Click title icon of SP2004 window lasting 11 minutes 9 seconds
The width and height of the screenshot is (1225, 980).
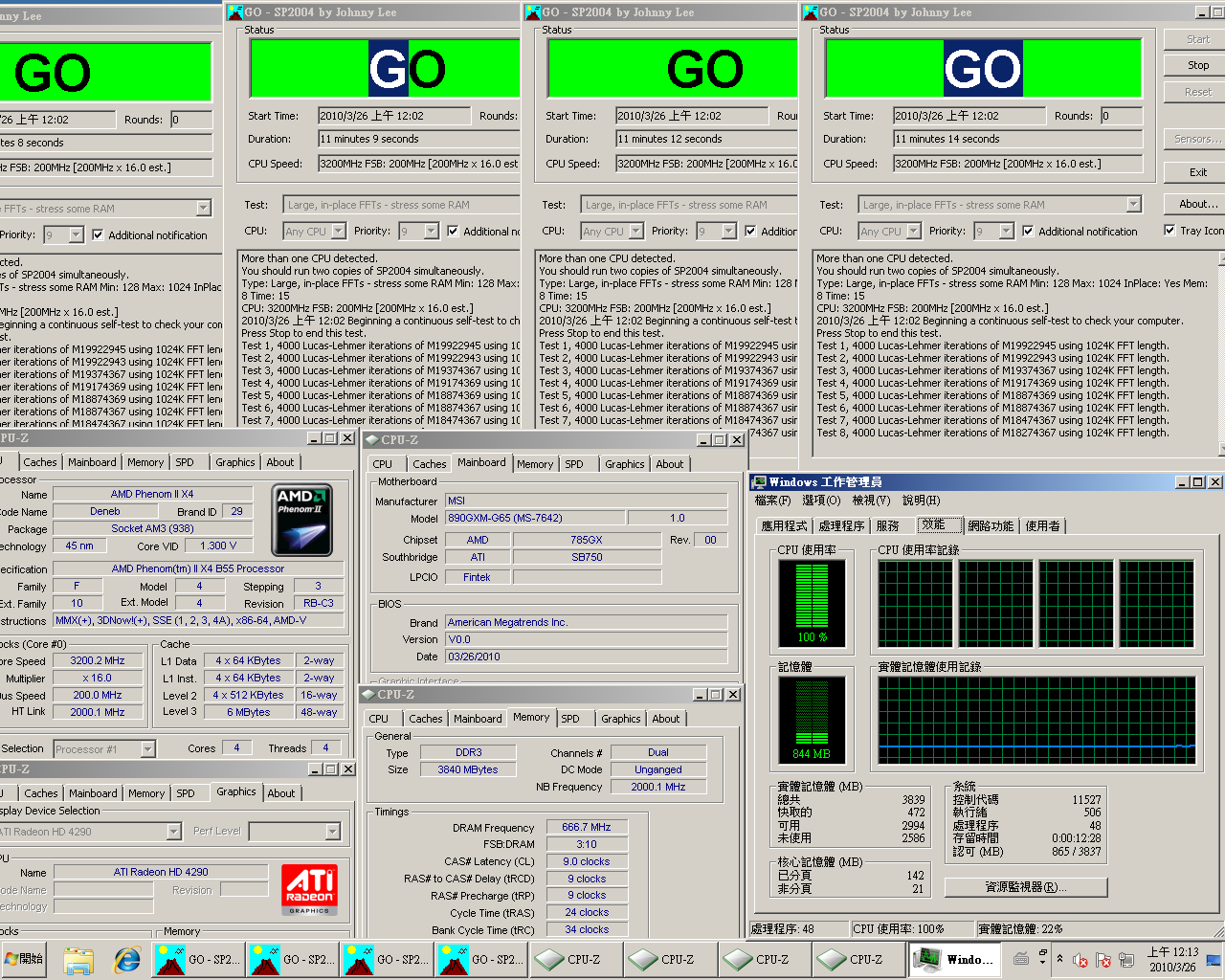tap(235, 11)
